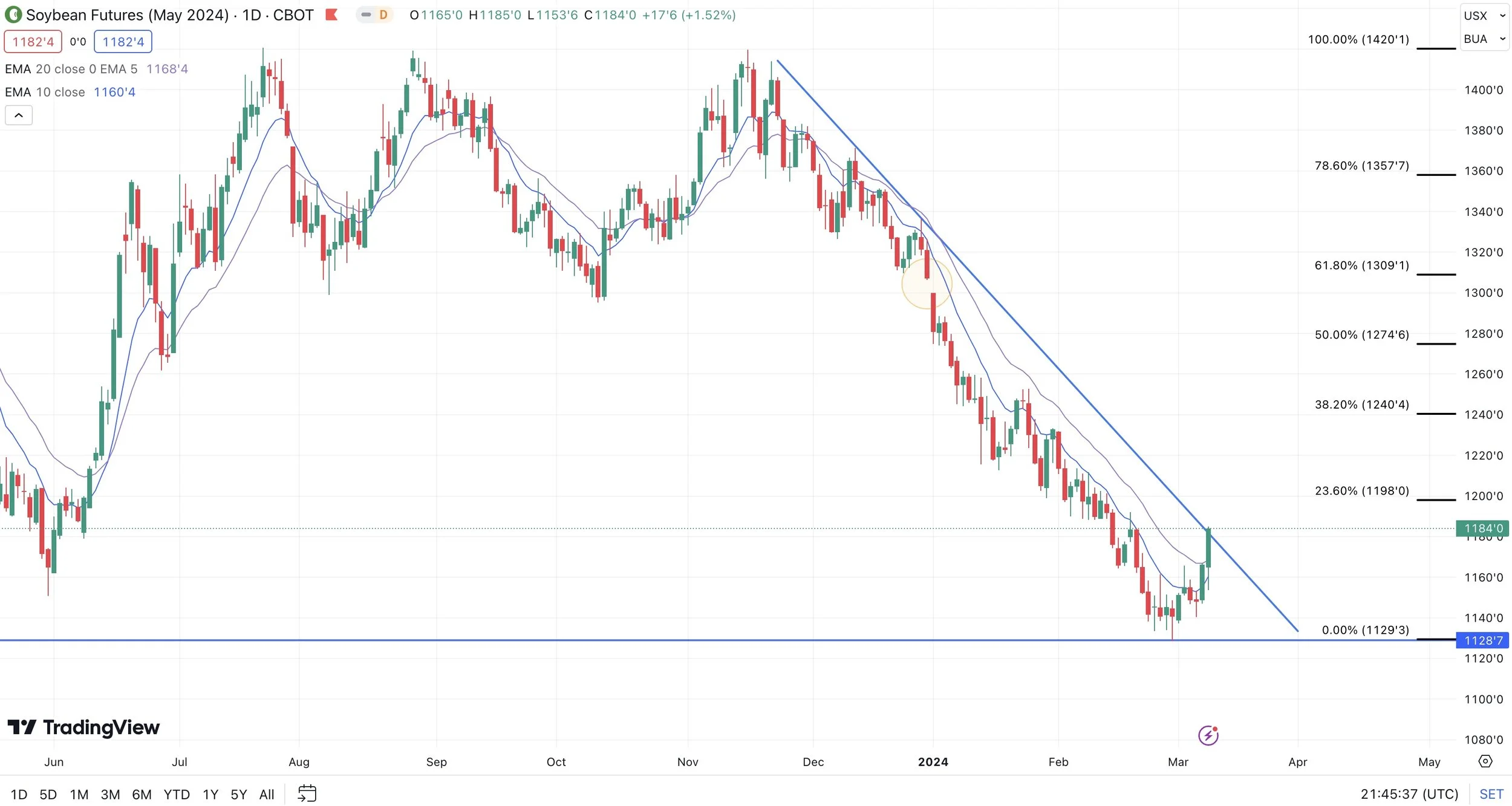Click the EMA 10 close indicator legend
Screen dimensions: 1512x806
click(x=45, y=92)
